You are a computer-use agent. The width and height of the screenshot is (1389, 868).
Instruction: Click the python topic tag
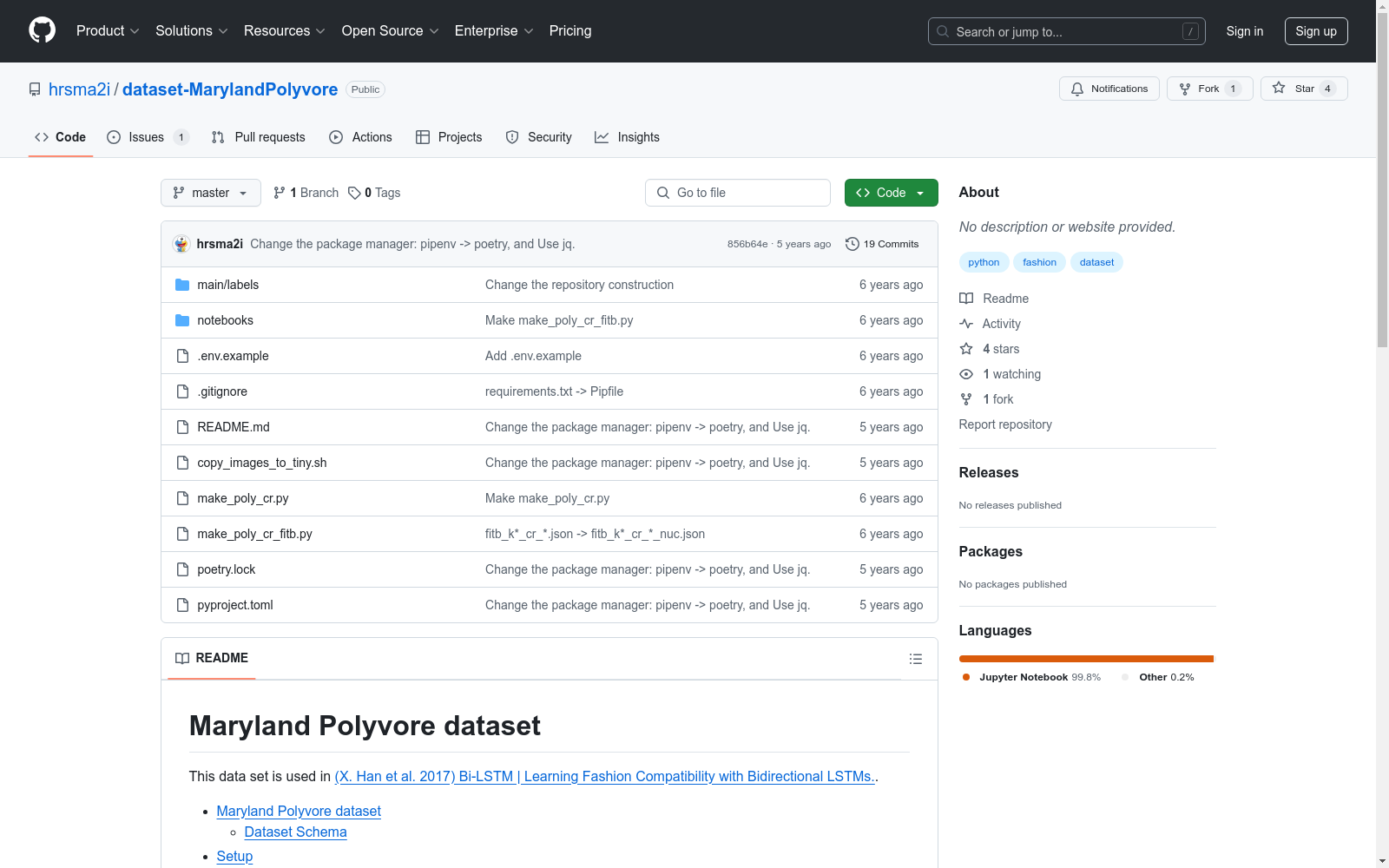984,262
